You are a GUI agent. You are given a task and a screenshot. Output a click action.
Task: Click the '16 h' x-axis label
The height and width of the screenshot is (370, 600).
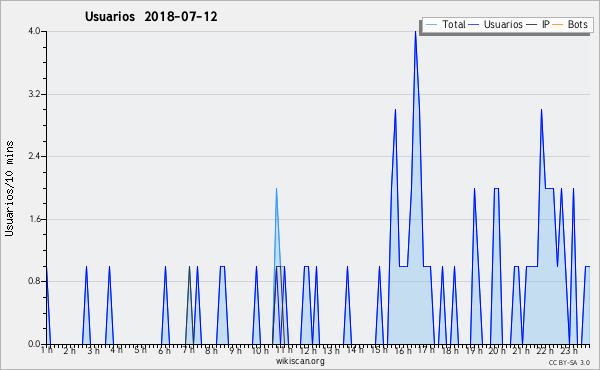[x=403, y=350]
